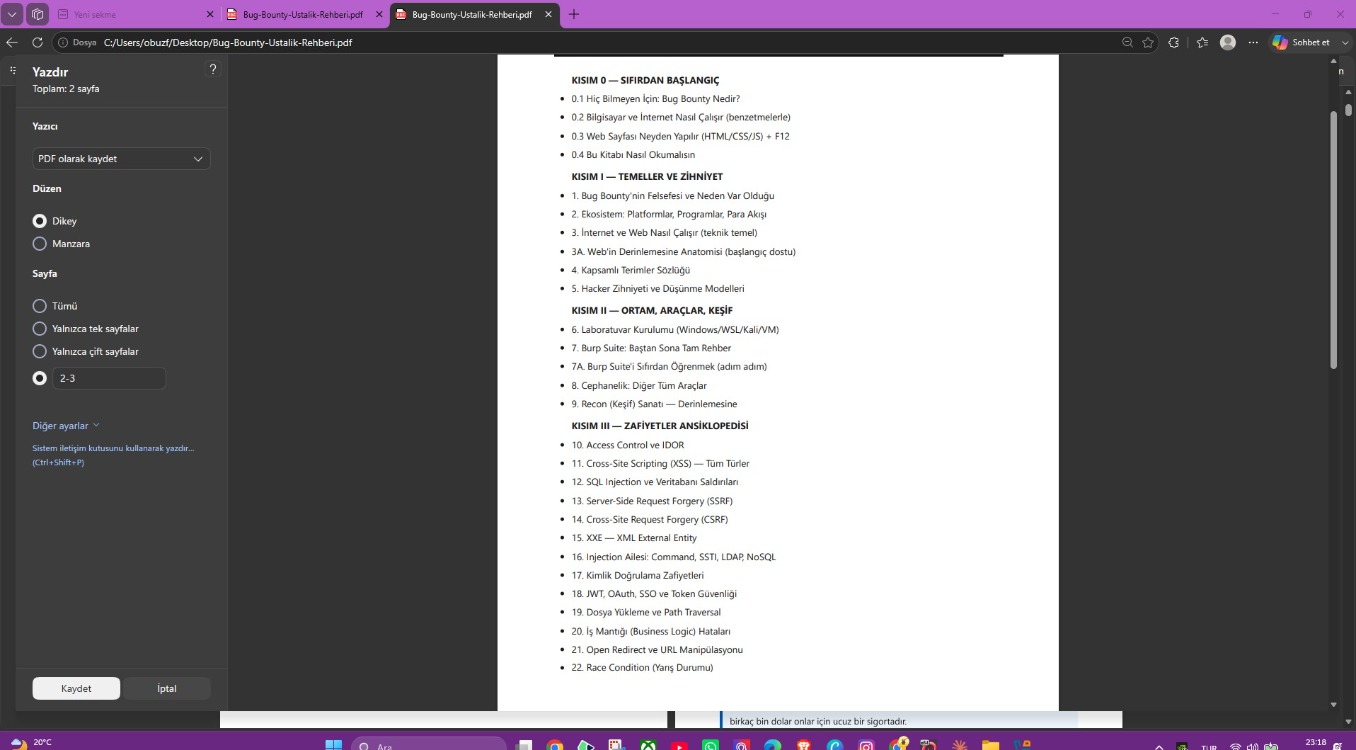Open the 20°C weather widget

[30, 743]
